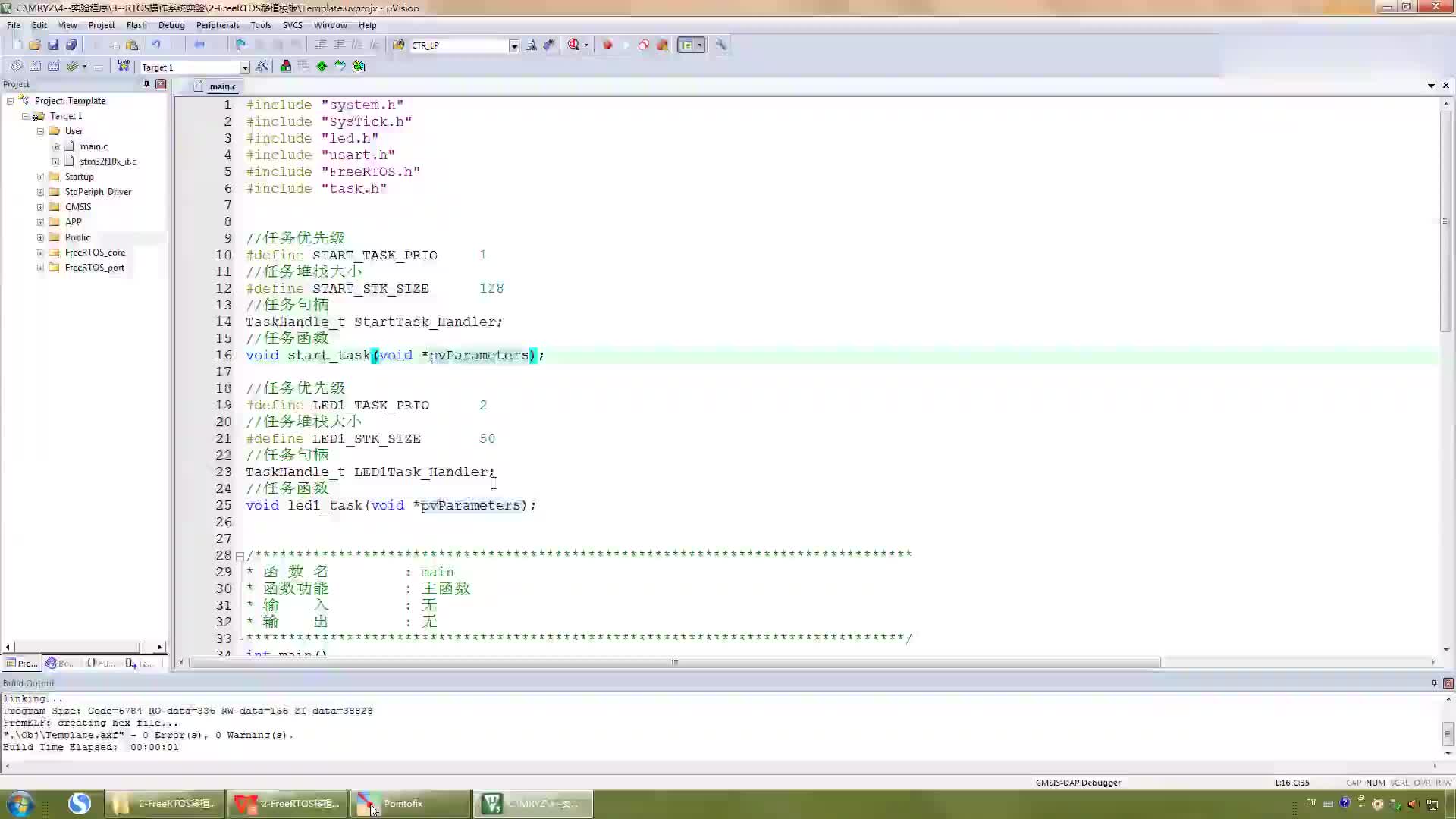Click the editor vertical scrollbar thumb
1456x819 pixels.
click(1446, 221)
